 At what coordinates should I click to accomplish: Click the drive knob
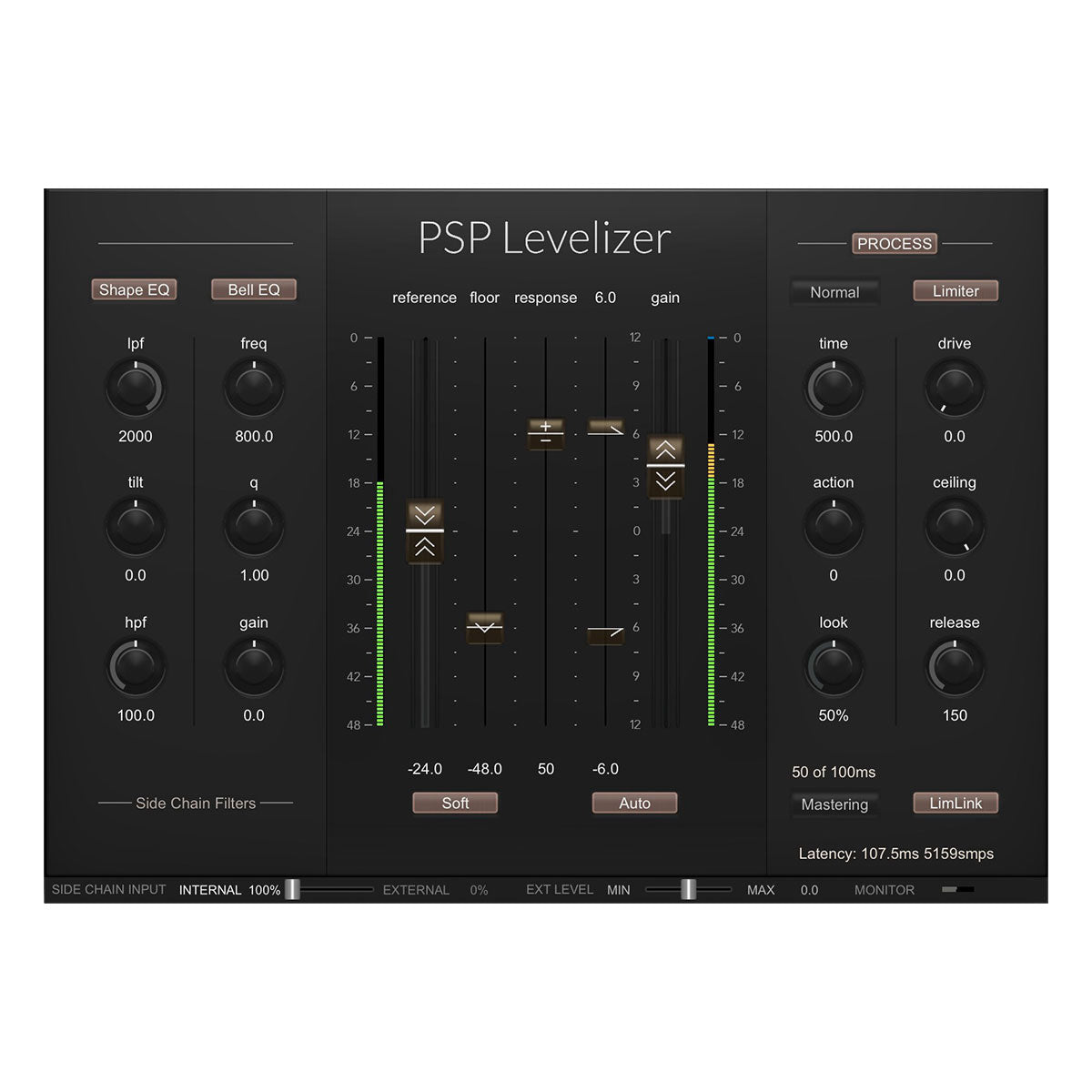(955, 387)
